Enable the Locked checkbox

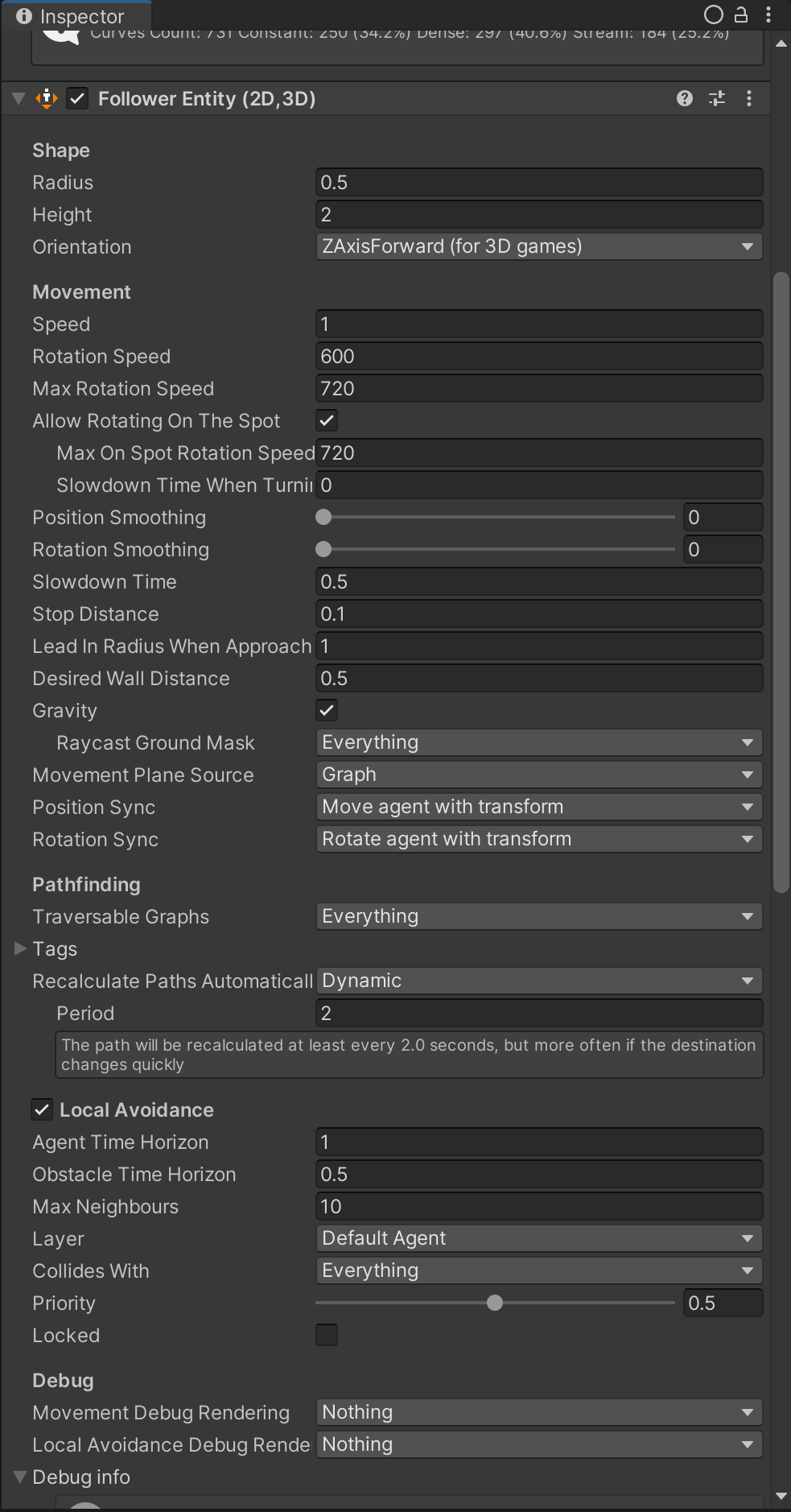(327, 1335)
